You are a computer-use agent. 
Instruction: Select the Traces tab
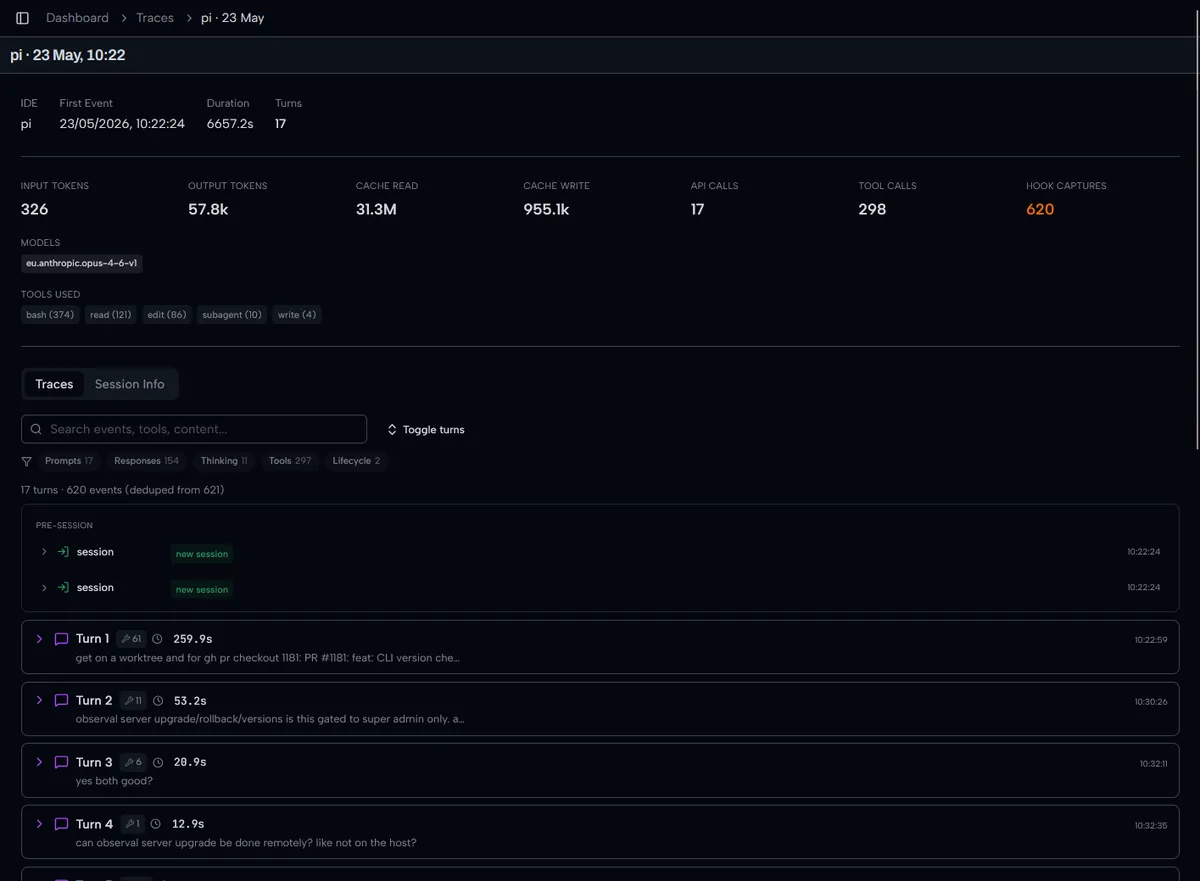click(x=54, y=384)
